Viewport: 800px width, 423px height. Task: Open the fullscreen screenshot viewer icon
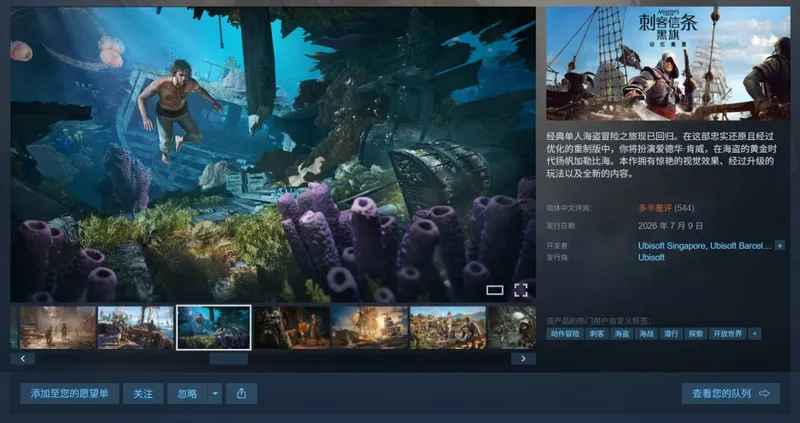coord(520,290)
